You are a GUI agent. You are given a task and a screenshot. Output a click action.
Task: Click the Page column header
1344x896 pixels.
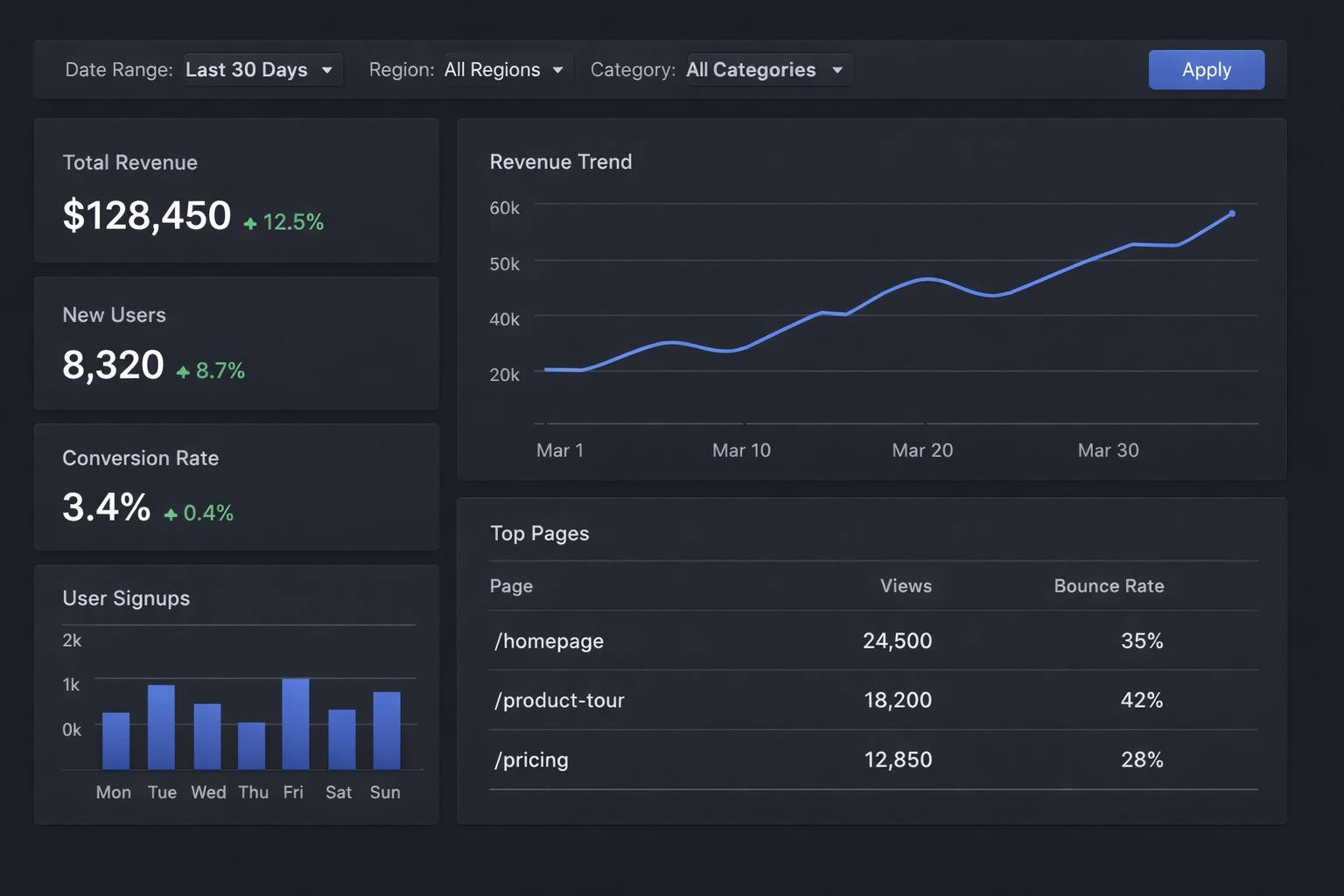512,586
